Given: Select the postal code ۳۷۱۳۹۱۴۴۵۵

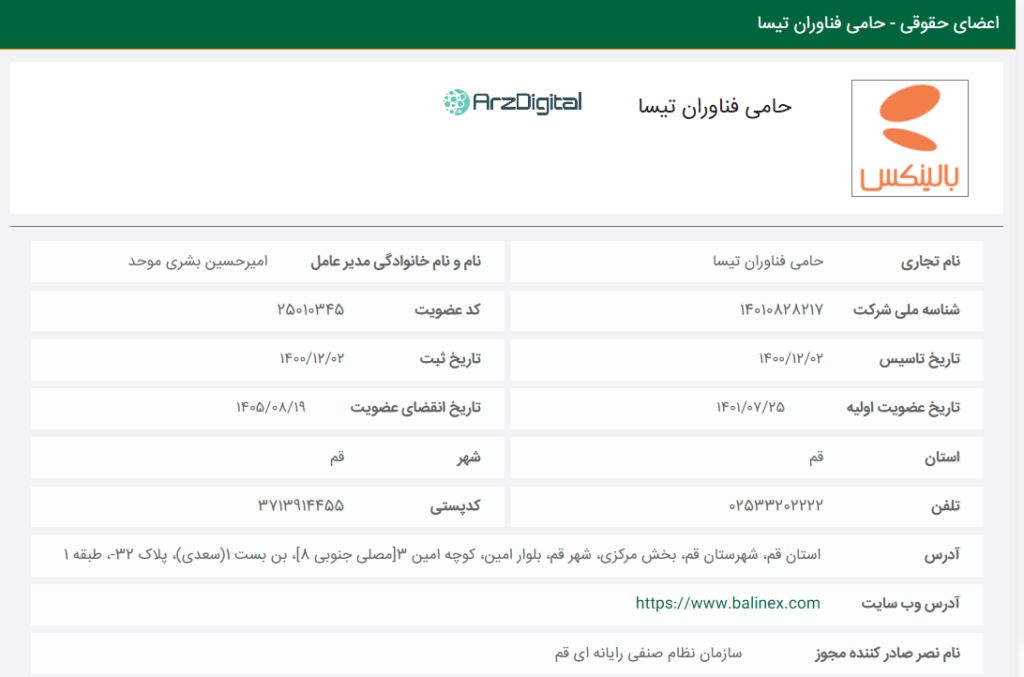Looking at the screenshot, I should 301,505.
